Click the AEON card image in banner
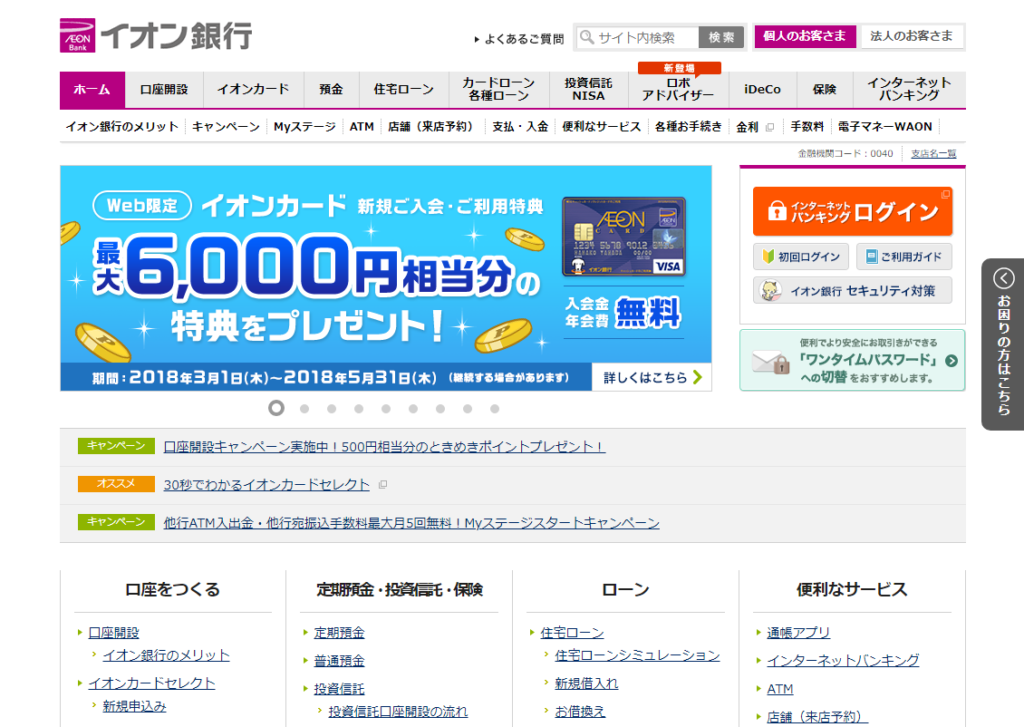 [x=623, y=236]
